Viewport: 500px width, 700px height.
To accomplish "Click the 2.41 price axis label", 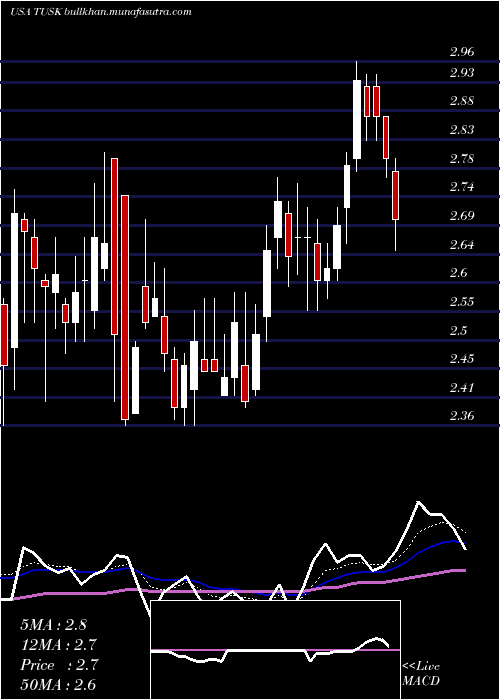I will pos(462,387).
